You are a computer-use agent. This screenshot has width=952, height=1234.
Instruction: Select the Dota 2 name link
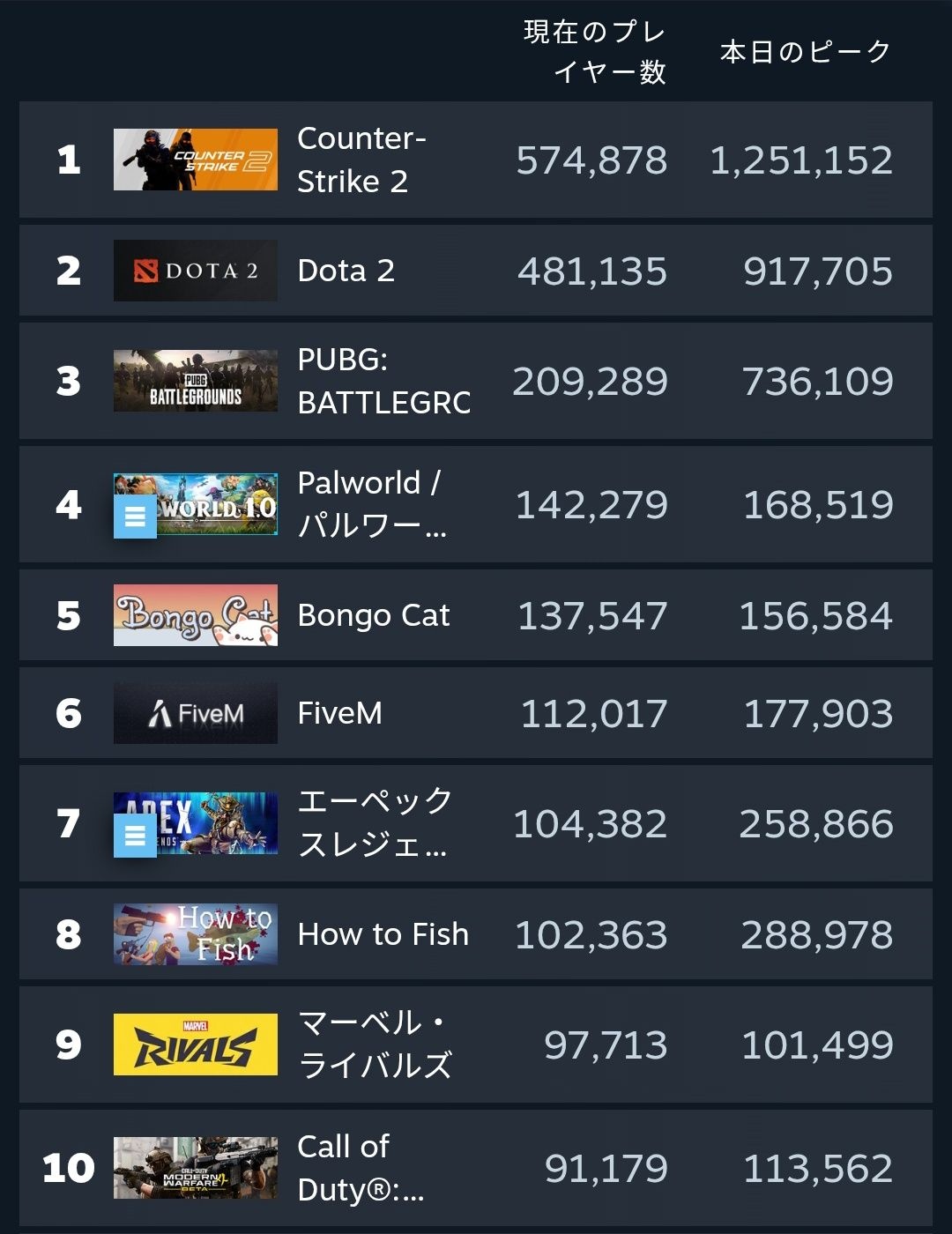tap(346, 271)
